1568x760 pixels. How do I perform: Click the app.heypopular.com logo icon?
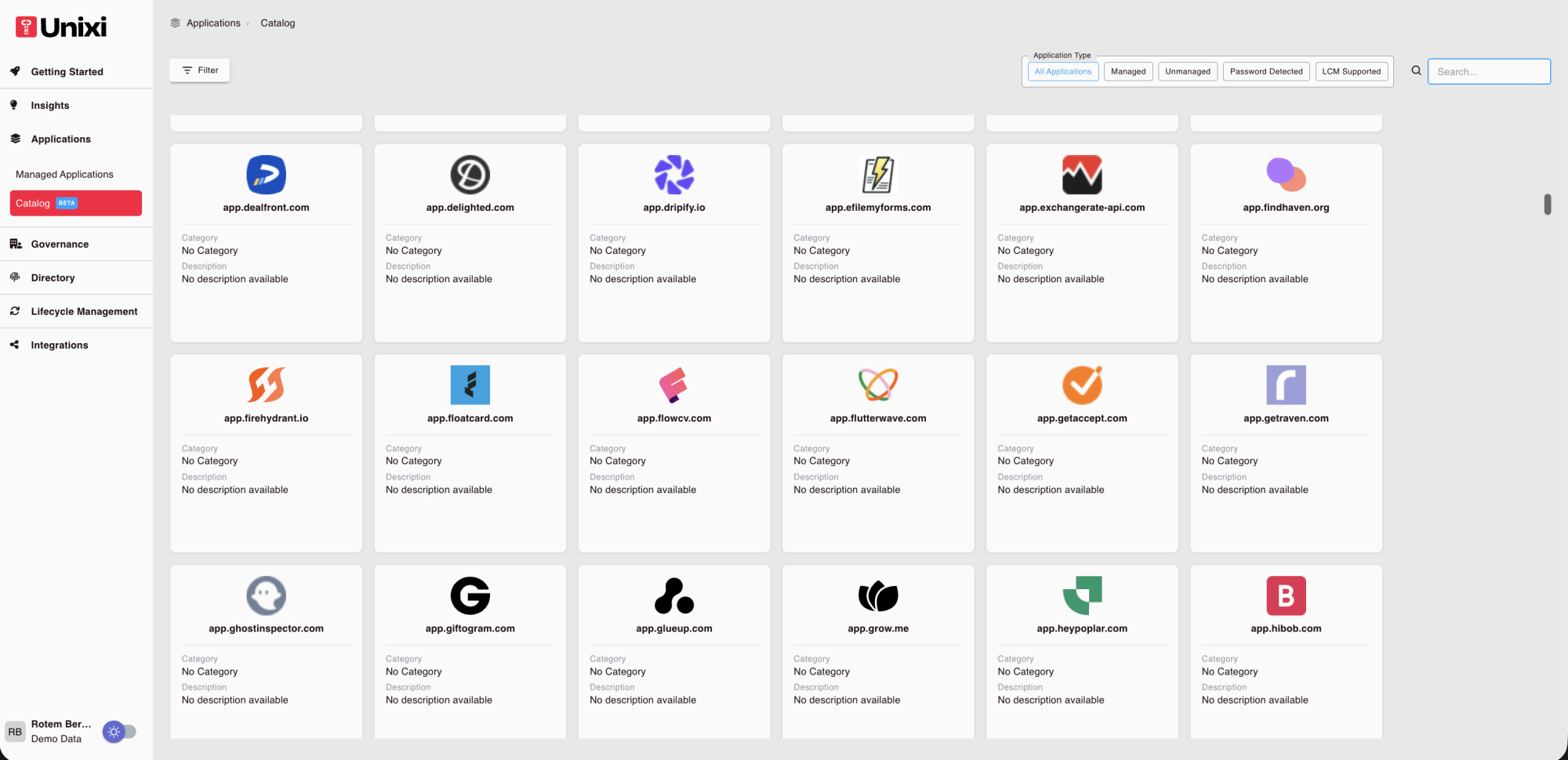pyautogui.click(x=1082, y=595)
